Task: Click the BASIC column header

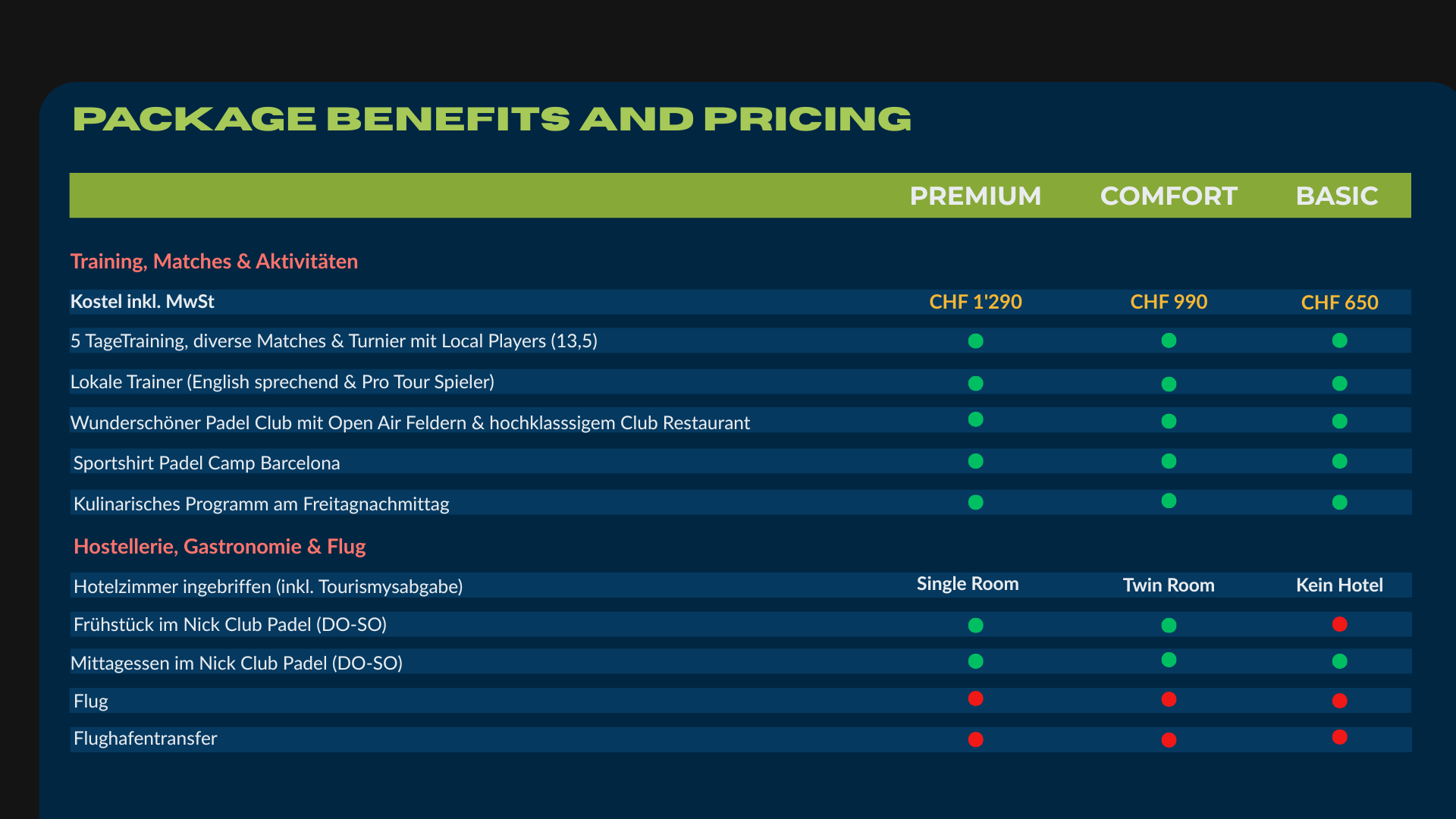Action: pos(1337,196)
